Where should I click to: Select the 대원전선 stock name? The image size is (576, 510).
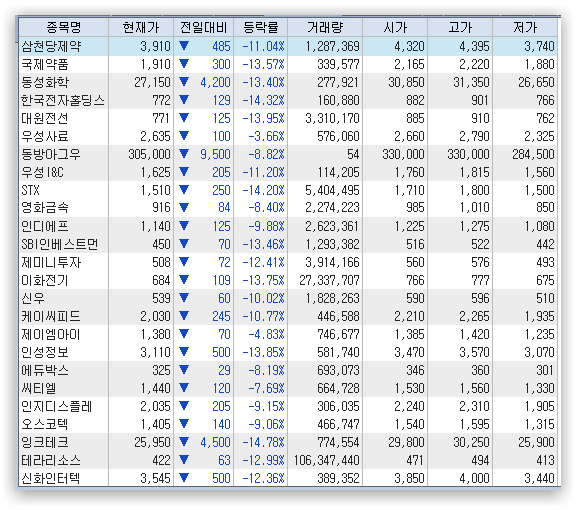[45, 118]
